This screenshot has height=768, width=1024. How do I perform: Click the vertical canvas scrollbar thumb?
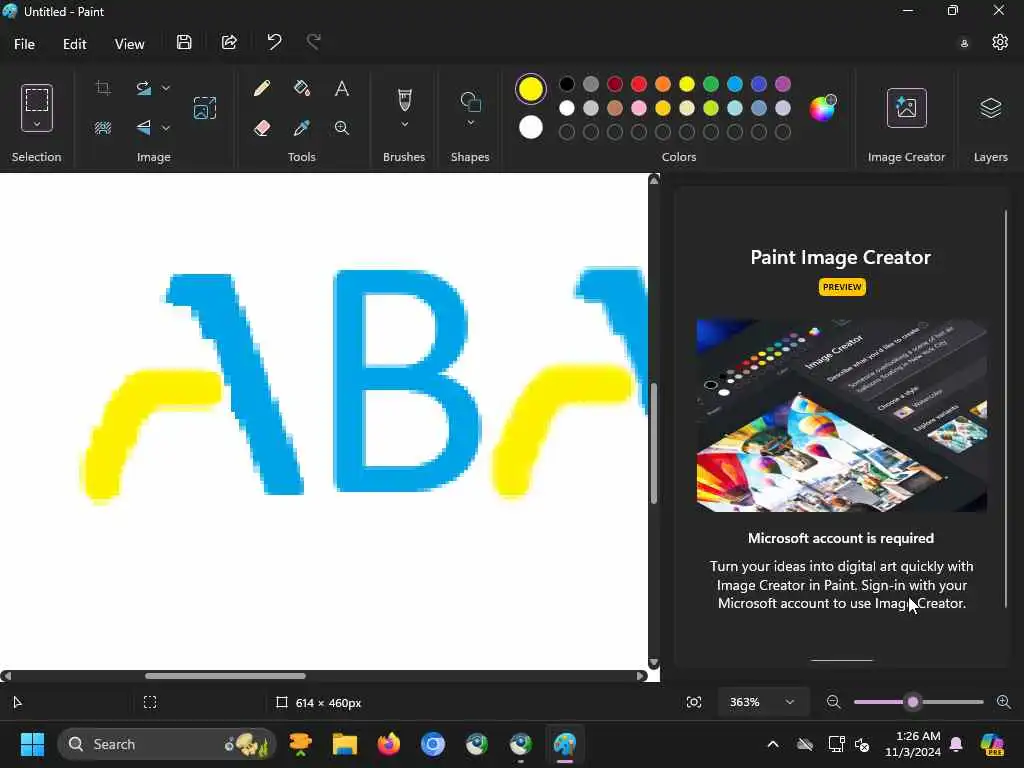pos(654,443)
